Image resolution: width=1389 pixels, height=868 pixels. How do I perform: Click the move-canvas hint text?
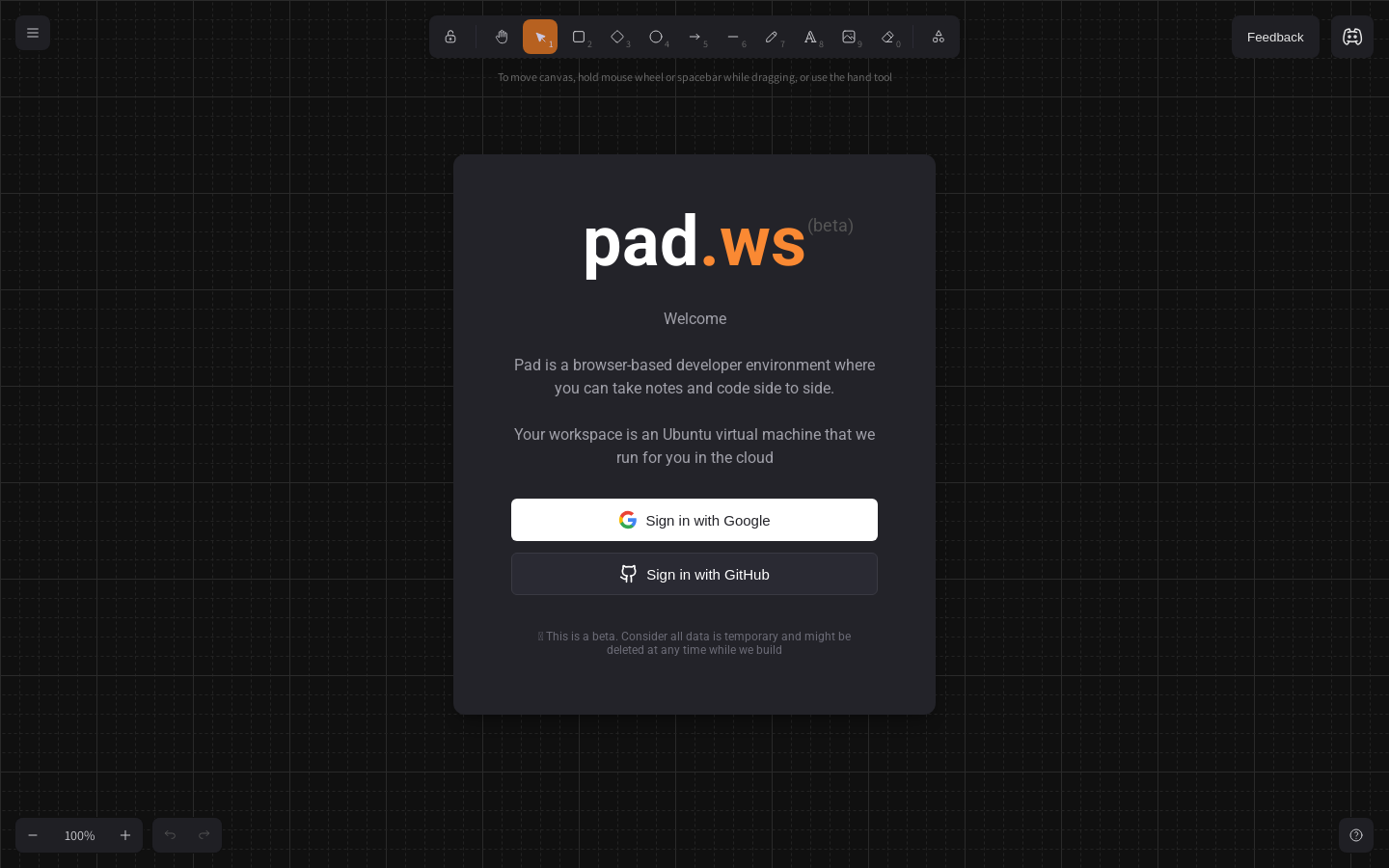point(694,77)
